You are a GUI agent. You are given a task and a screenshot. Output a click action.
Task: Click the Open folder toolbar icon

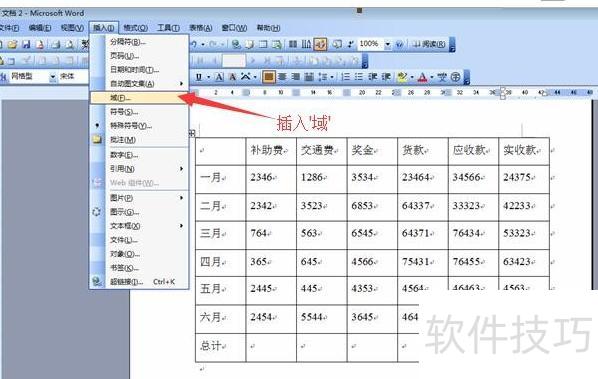coord(12,45)
